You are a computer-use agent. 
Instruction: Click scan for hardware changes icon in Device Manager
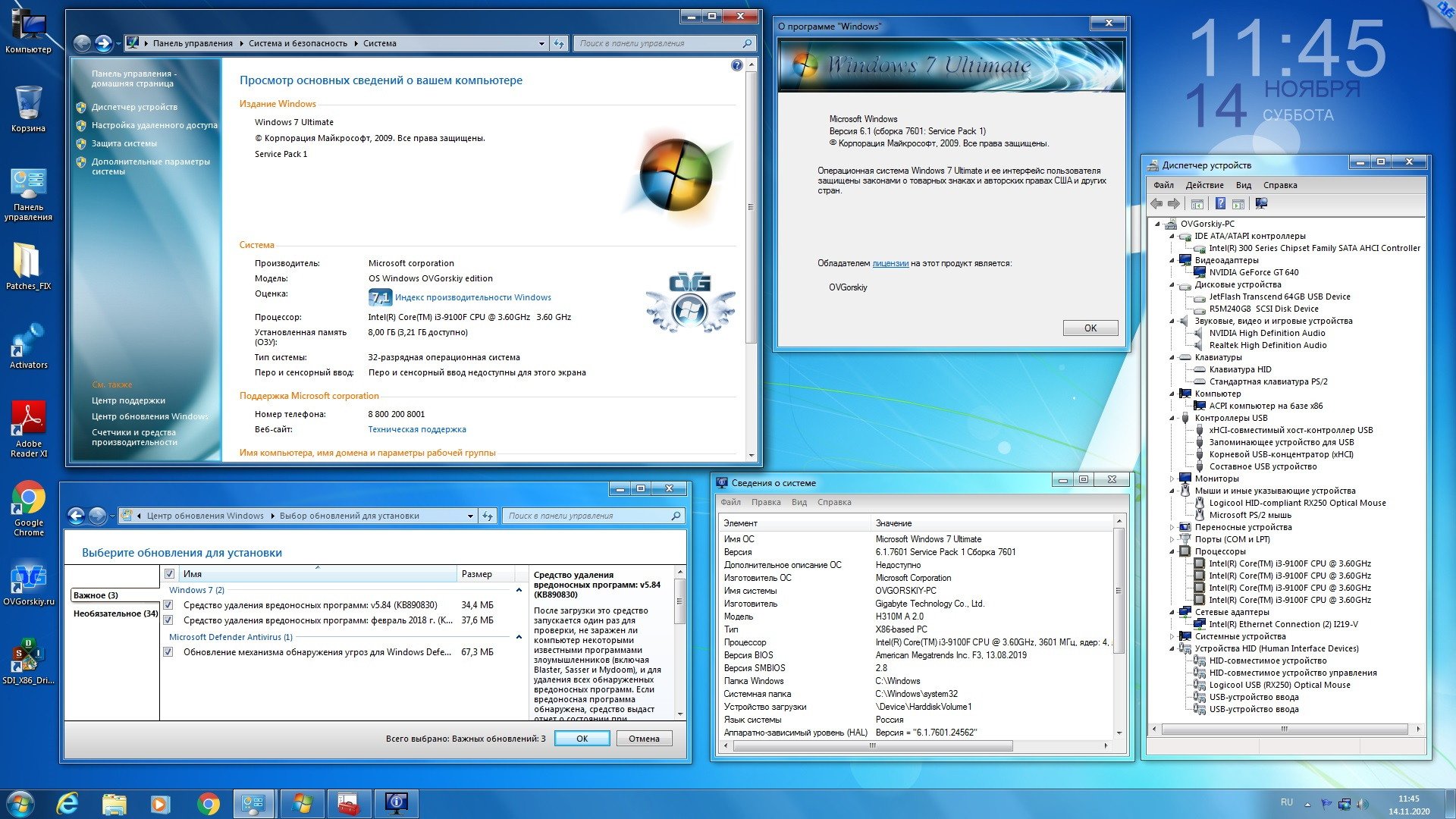[1262, 203]
